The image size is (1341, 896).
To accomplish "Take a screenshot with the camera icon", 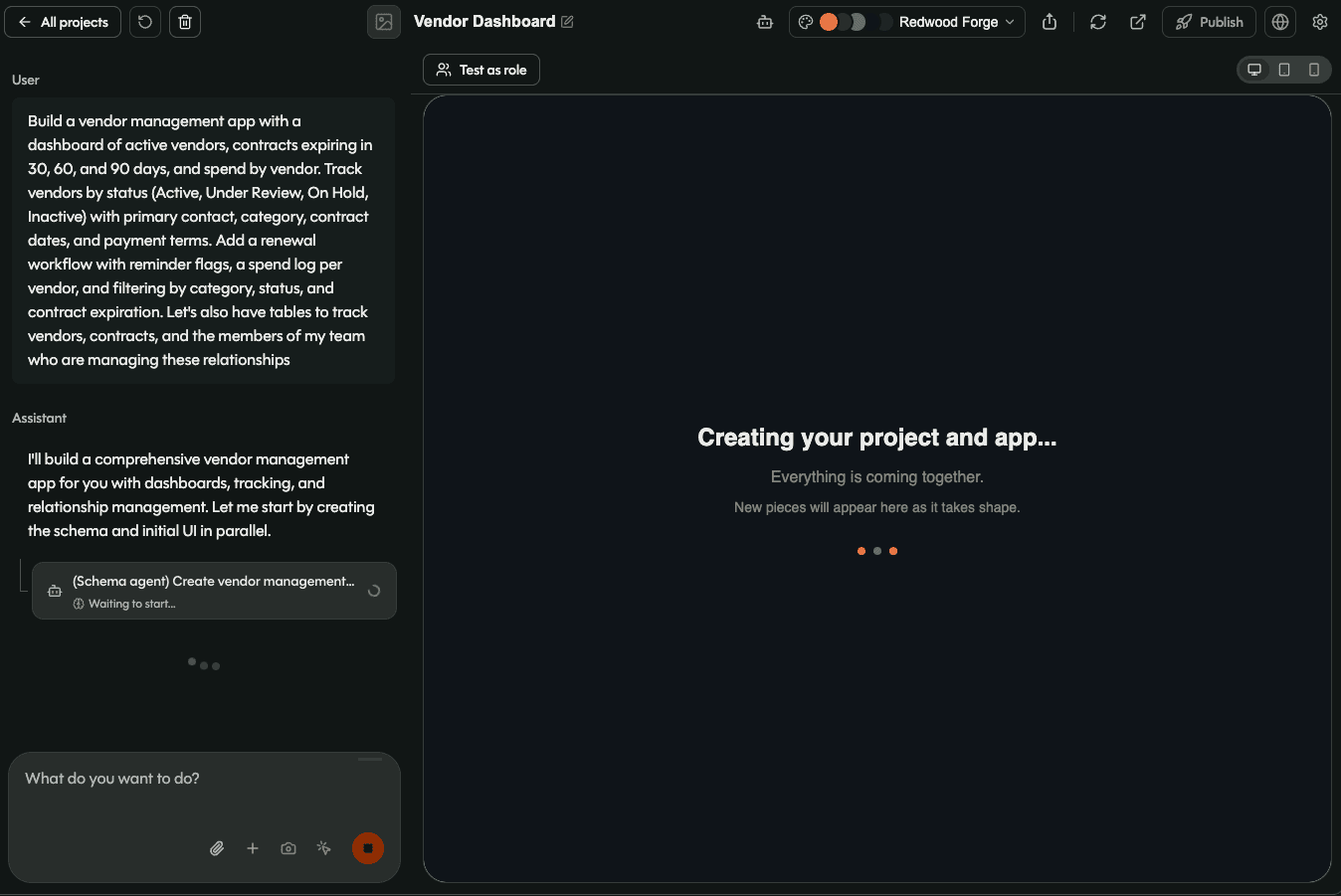I will point(288,848).
